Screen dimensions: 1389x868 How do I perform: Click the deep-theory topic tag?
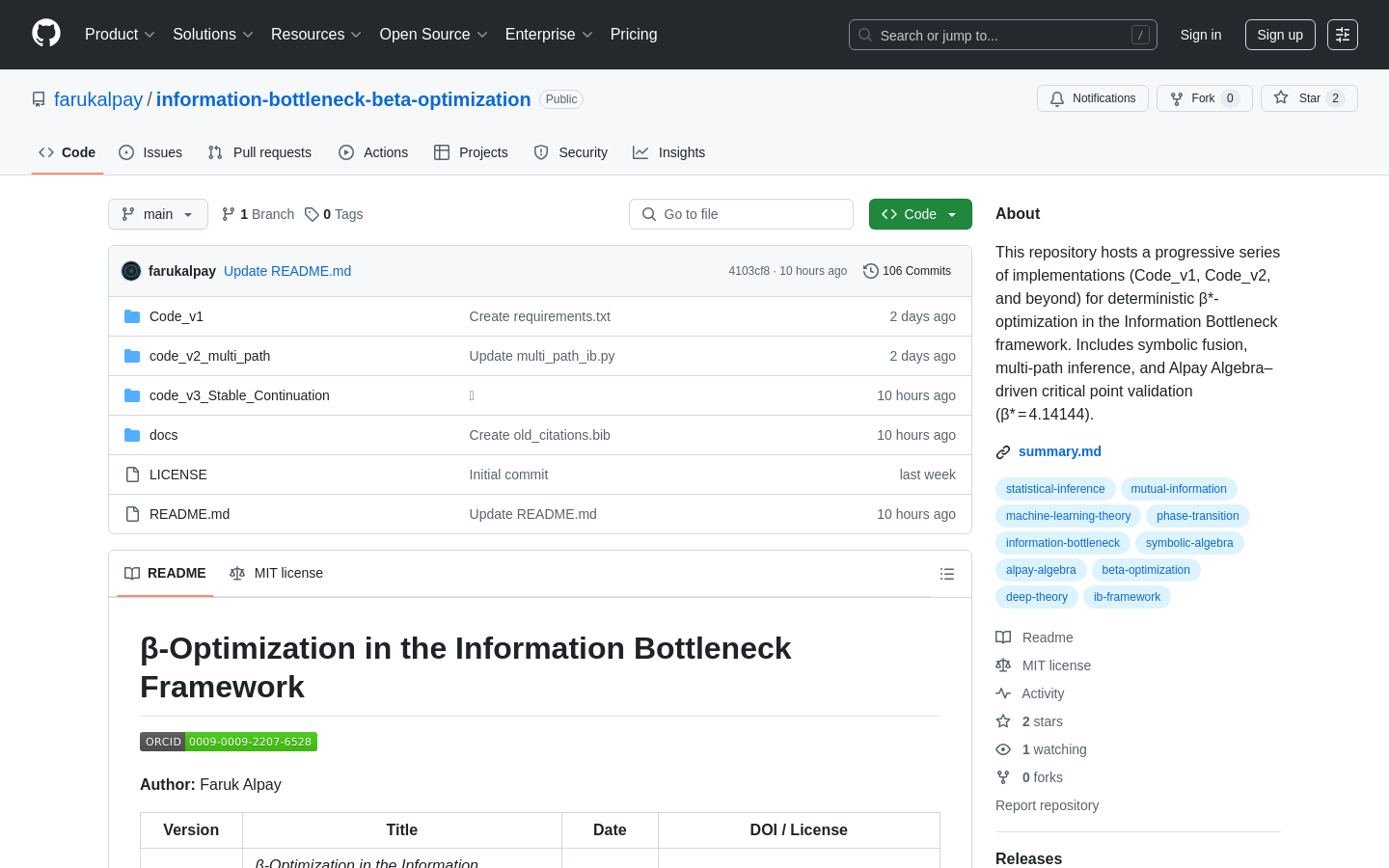[1037, 597]
